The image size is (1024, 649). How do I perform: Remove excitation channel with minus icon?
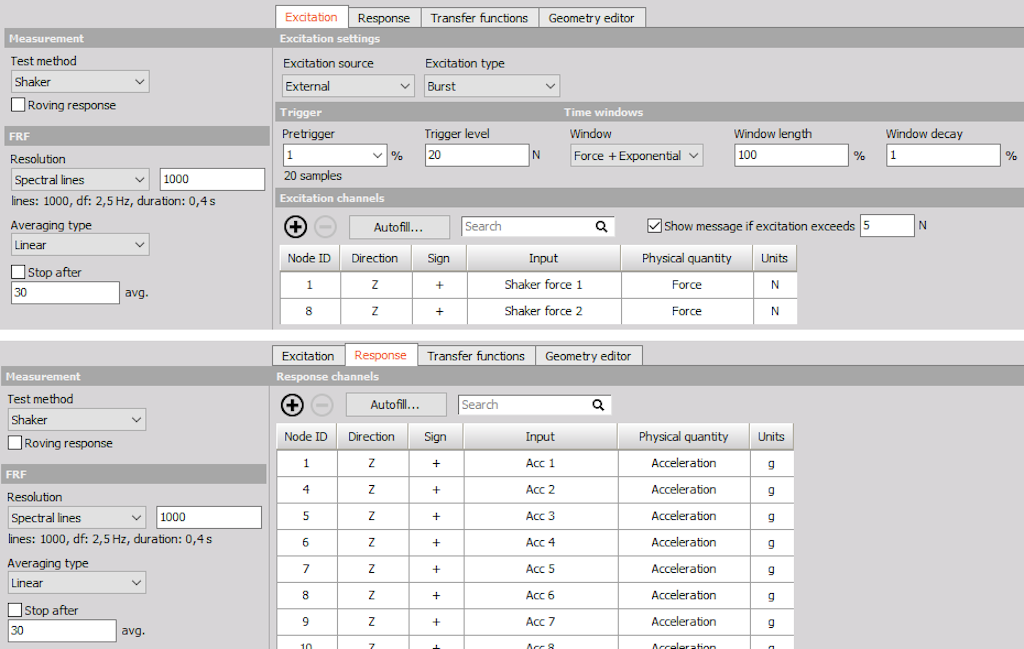pyautogui.click(x=325, y=227)
